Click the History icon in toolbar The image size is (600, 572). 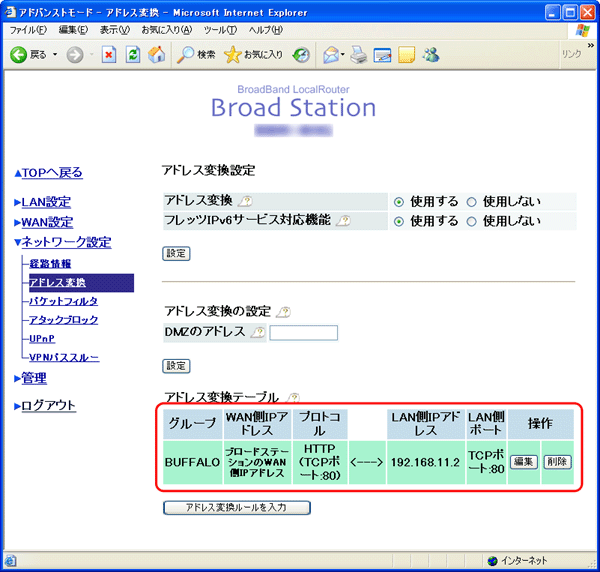(301, 55)
